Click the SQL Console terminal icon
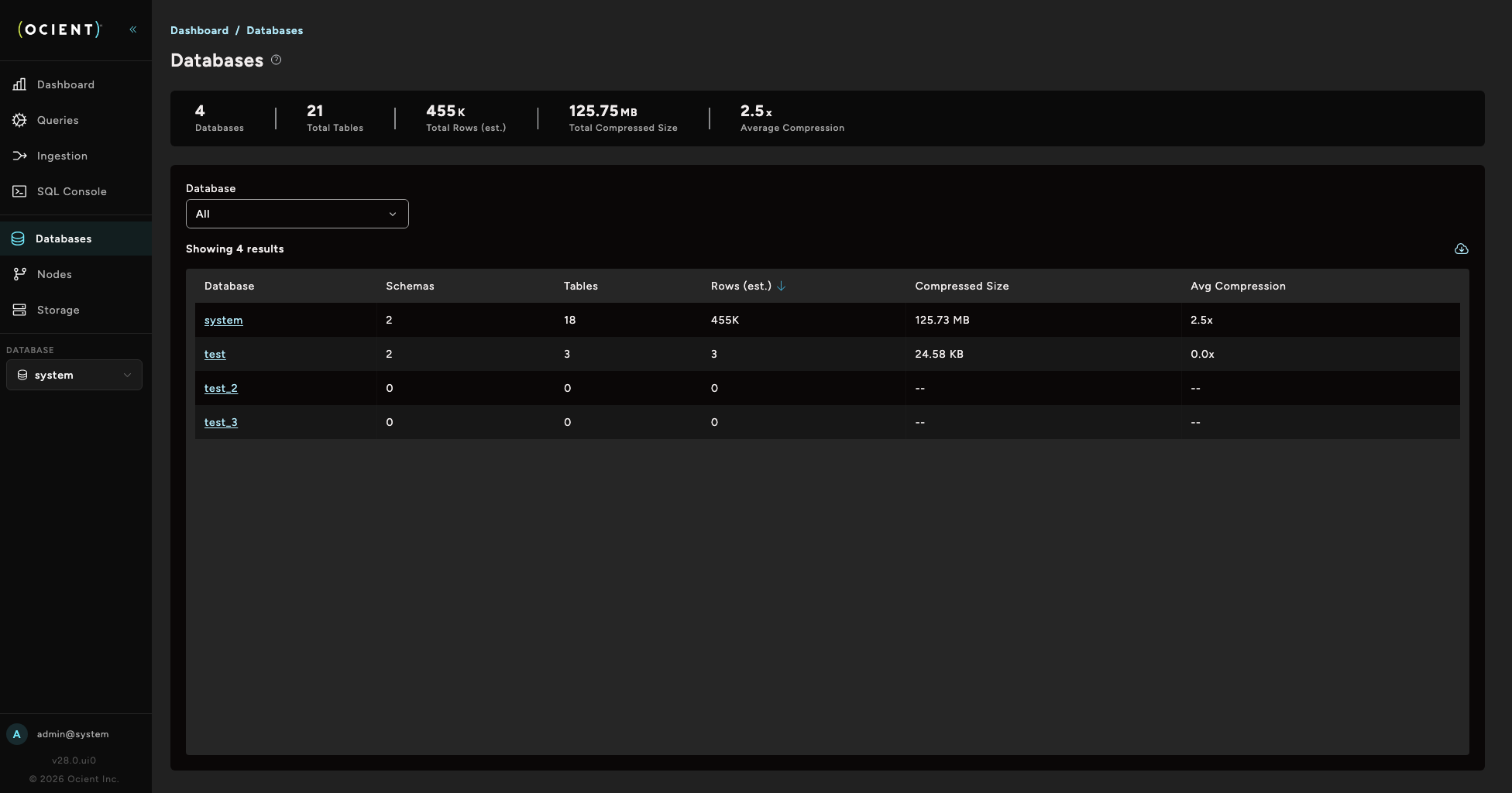This screenshot has height=793, width=1512. pos(19,191)
